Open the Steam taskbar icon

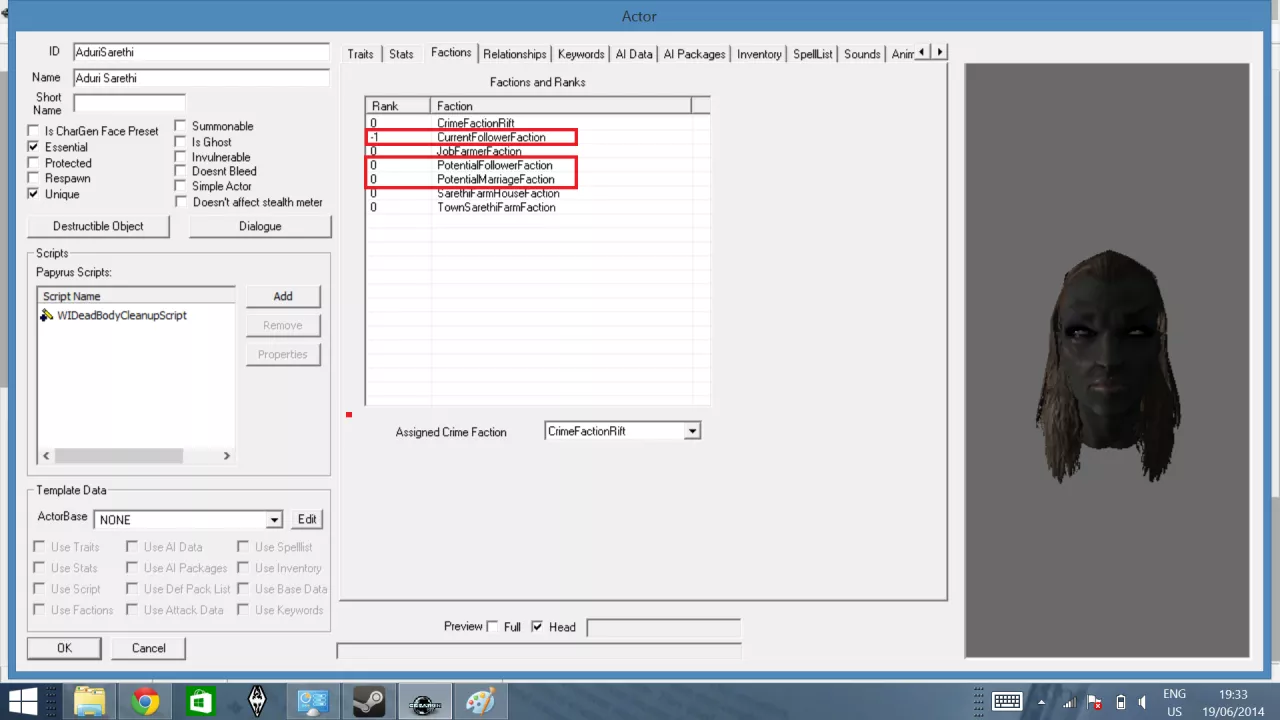pos(369,702)
